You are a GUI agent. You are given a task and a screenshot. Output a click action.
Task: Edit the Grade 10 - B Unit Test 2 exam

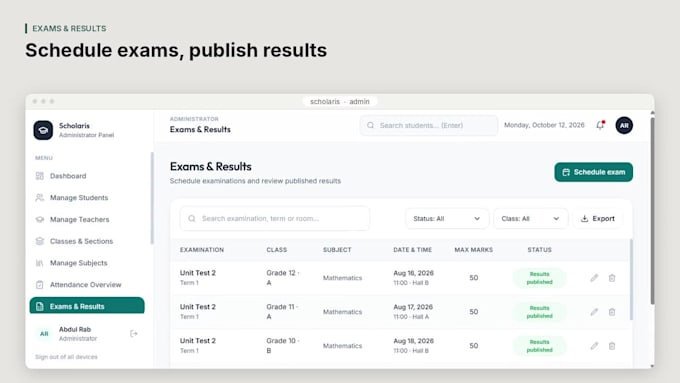point(594,346)
